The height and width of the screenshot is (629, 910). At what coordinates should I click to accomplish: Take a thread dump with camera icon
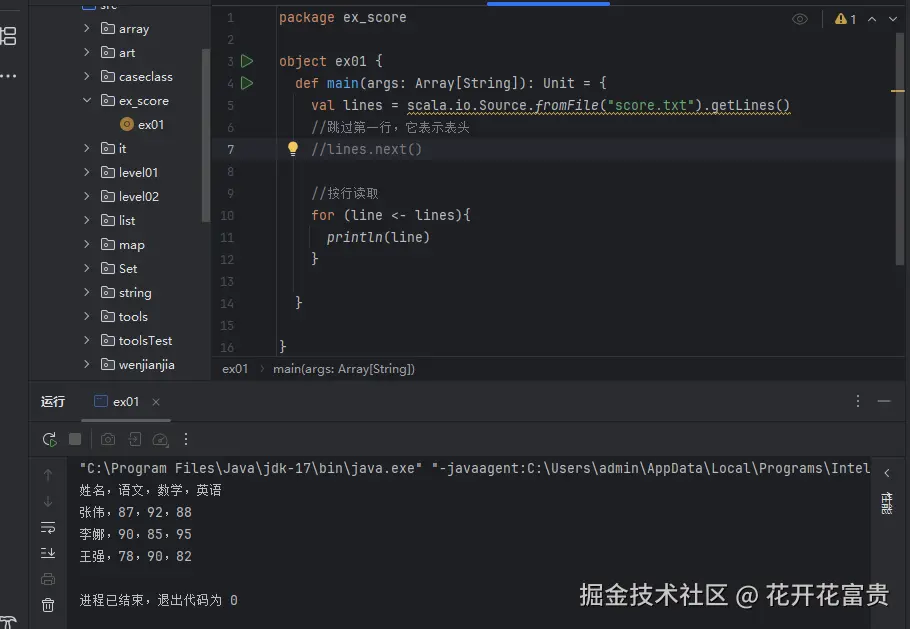point(108,439)
